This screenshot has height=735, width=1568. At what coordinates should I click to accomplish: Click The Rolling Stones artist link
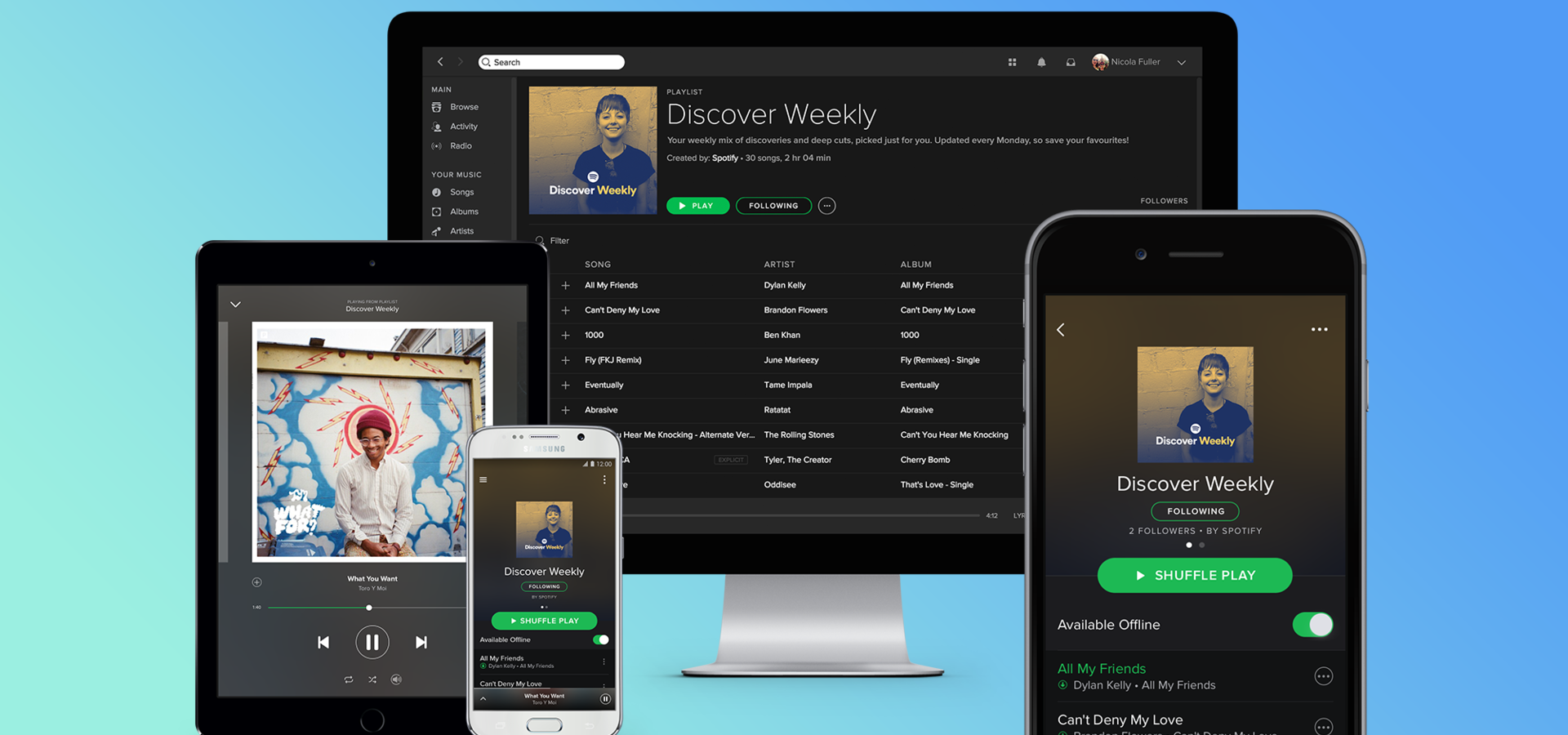(x=799, y=434)
